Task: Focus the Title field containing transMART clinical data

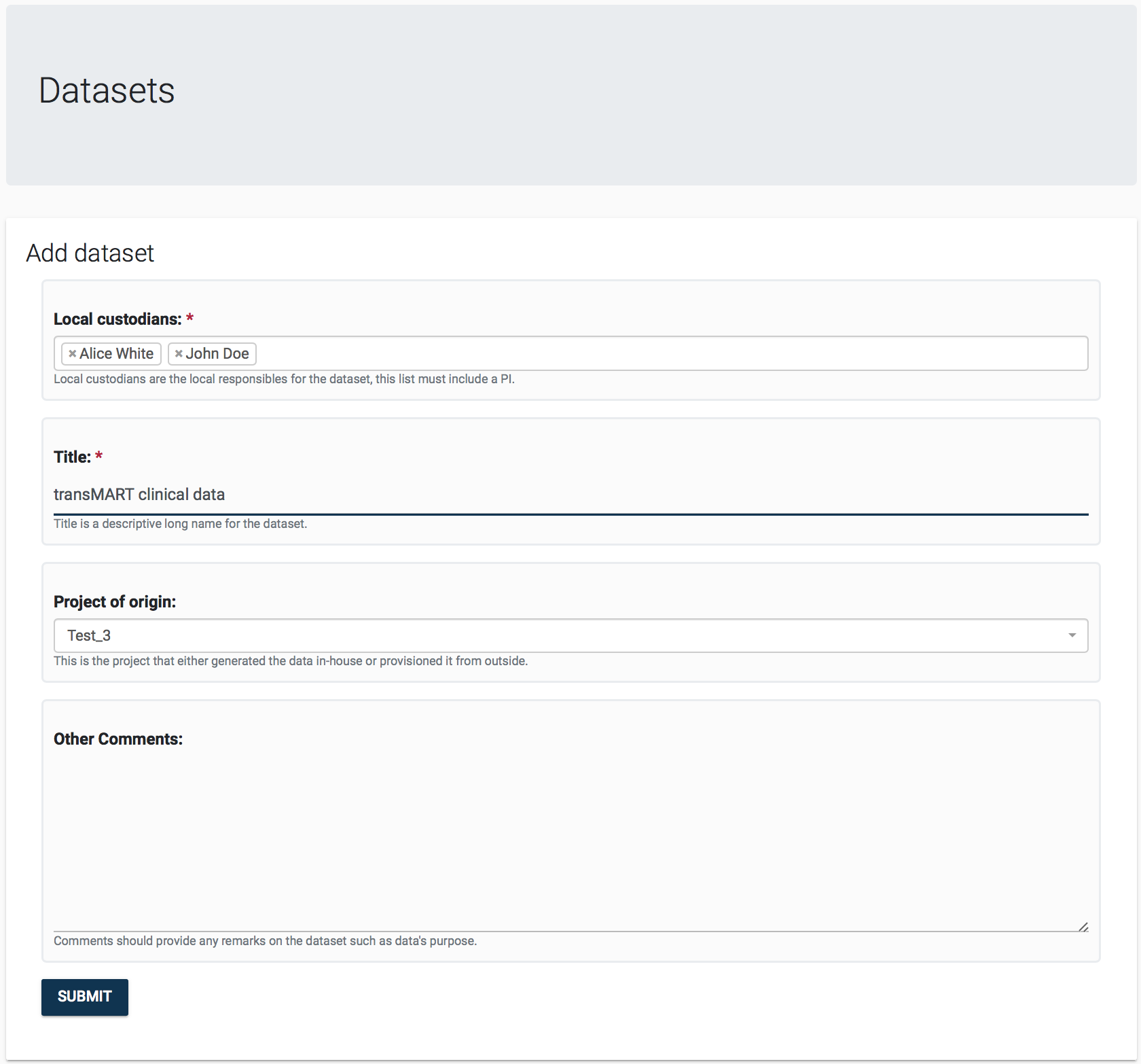Action: pyautogui.click(x=570, y=495)
